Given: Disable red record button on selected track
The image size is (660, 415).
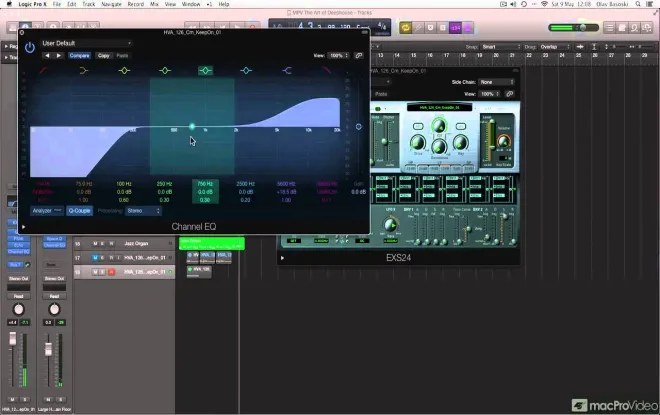Looking at the screenshot, I should (x=111, y=272).
